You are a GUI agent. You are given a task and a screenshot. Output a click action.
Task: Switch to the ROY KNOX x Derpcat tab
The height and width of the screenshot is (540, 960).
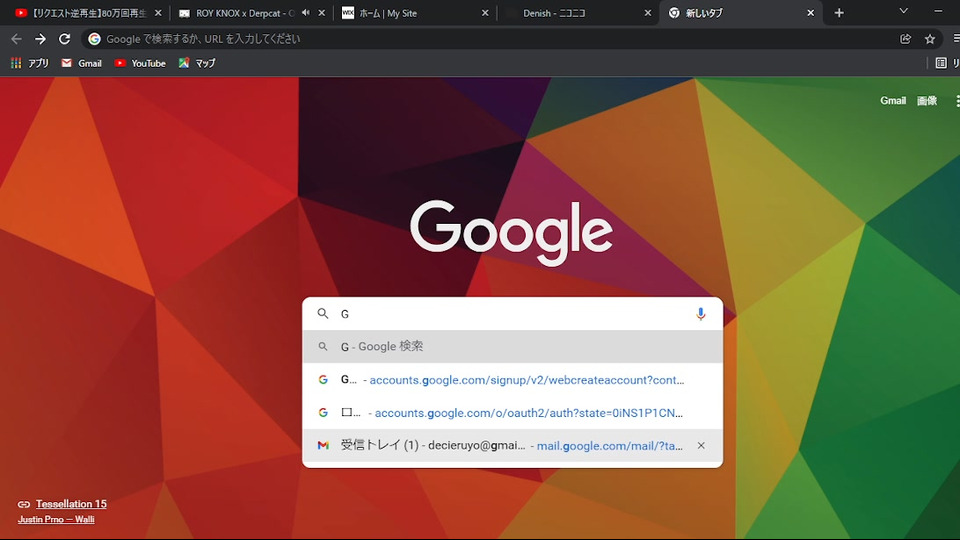(x=245, y=13)
